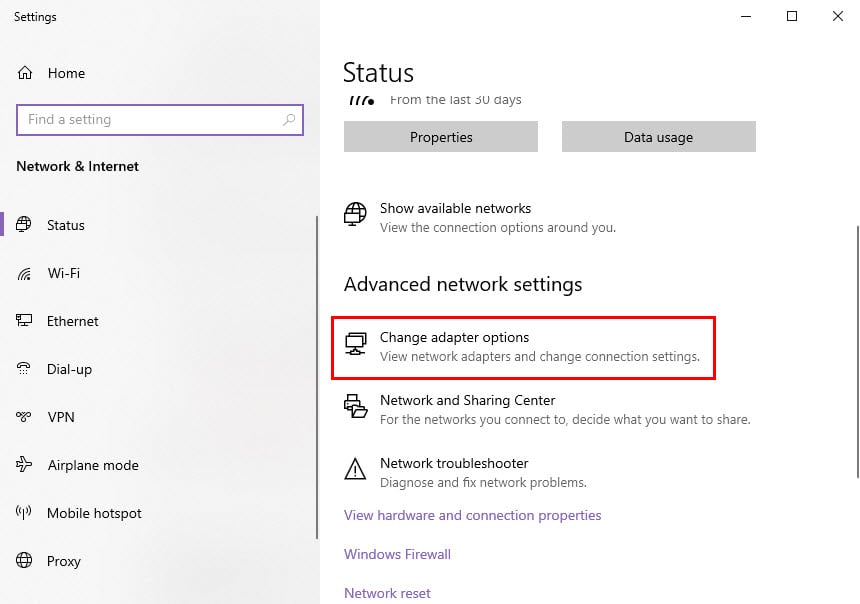This screenshot has width=860, height=604.
Task: Click the Proxy globe icon
Action: click(x=24, y=560)
